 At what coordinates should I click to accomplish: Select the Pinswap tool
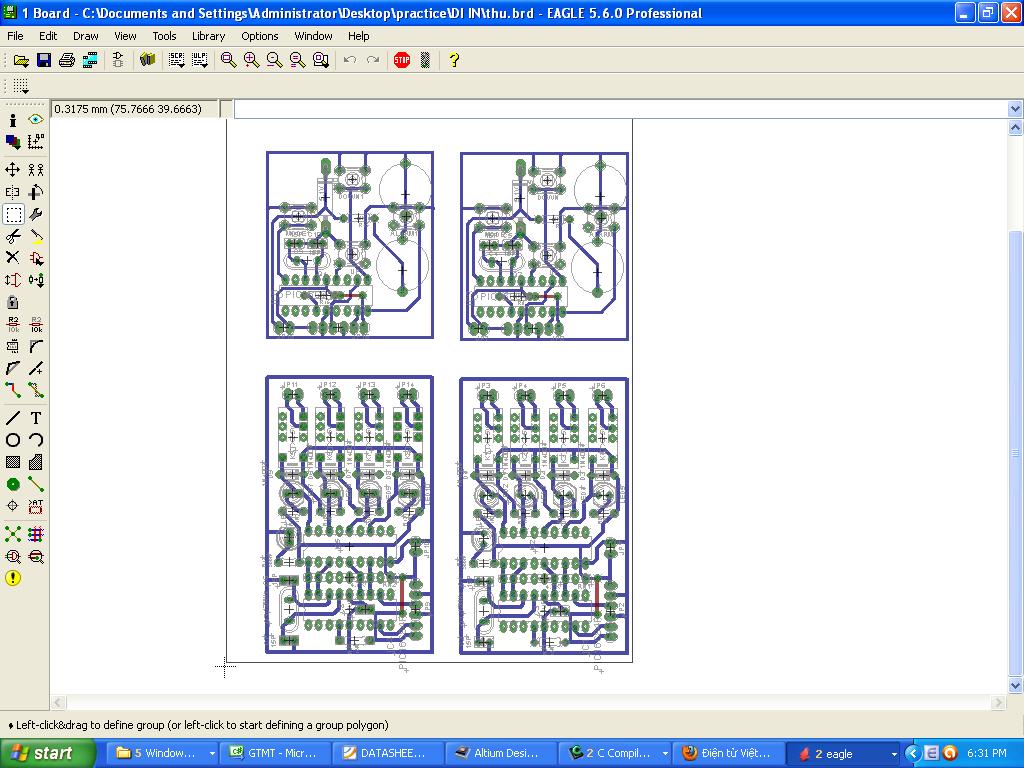click(x=12, y=280)
